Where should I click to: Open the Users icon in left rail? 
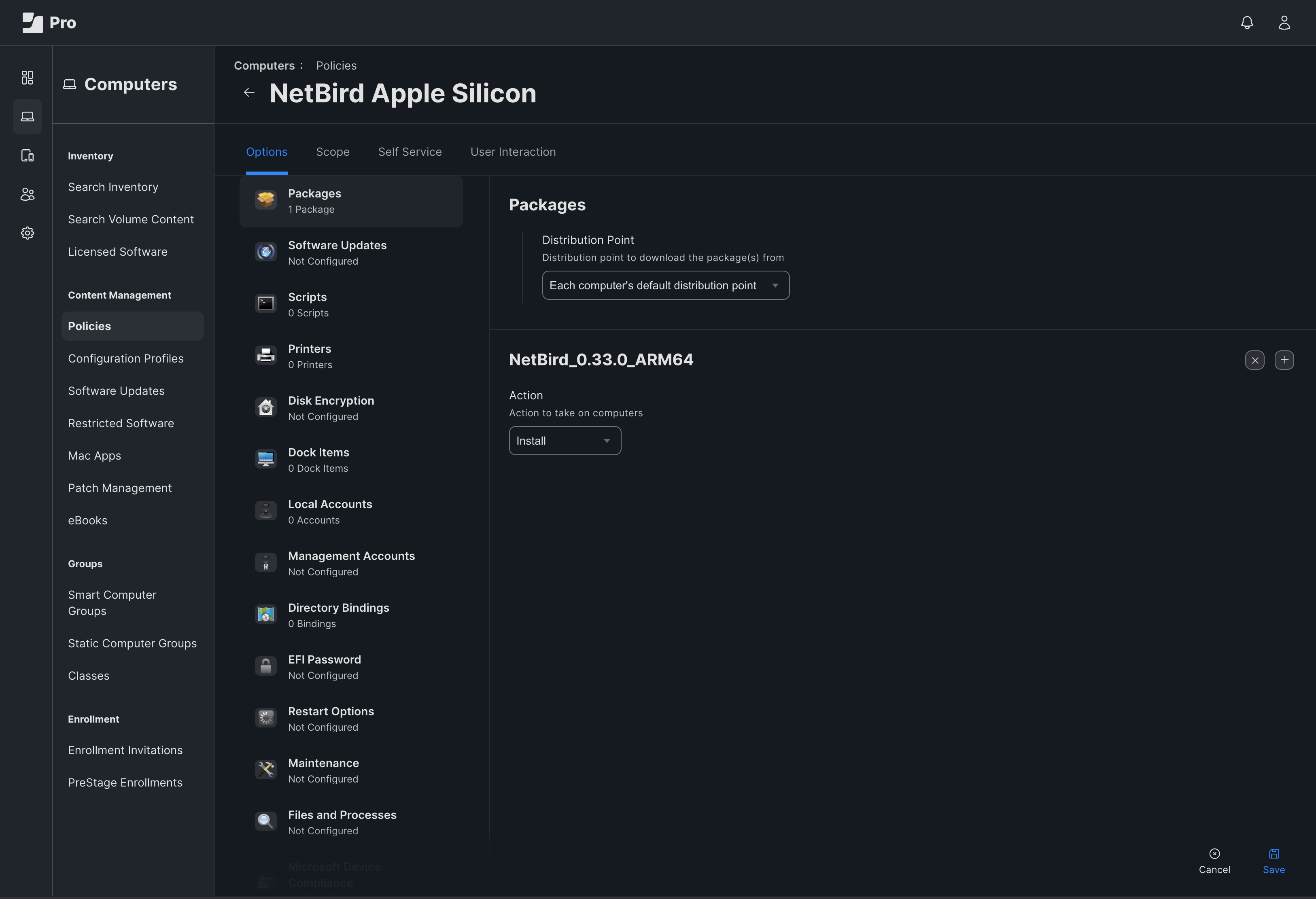(27, 194)
